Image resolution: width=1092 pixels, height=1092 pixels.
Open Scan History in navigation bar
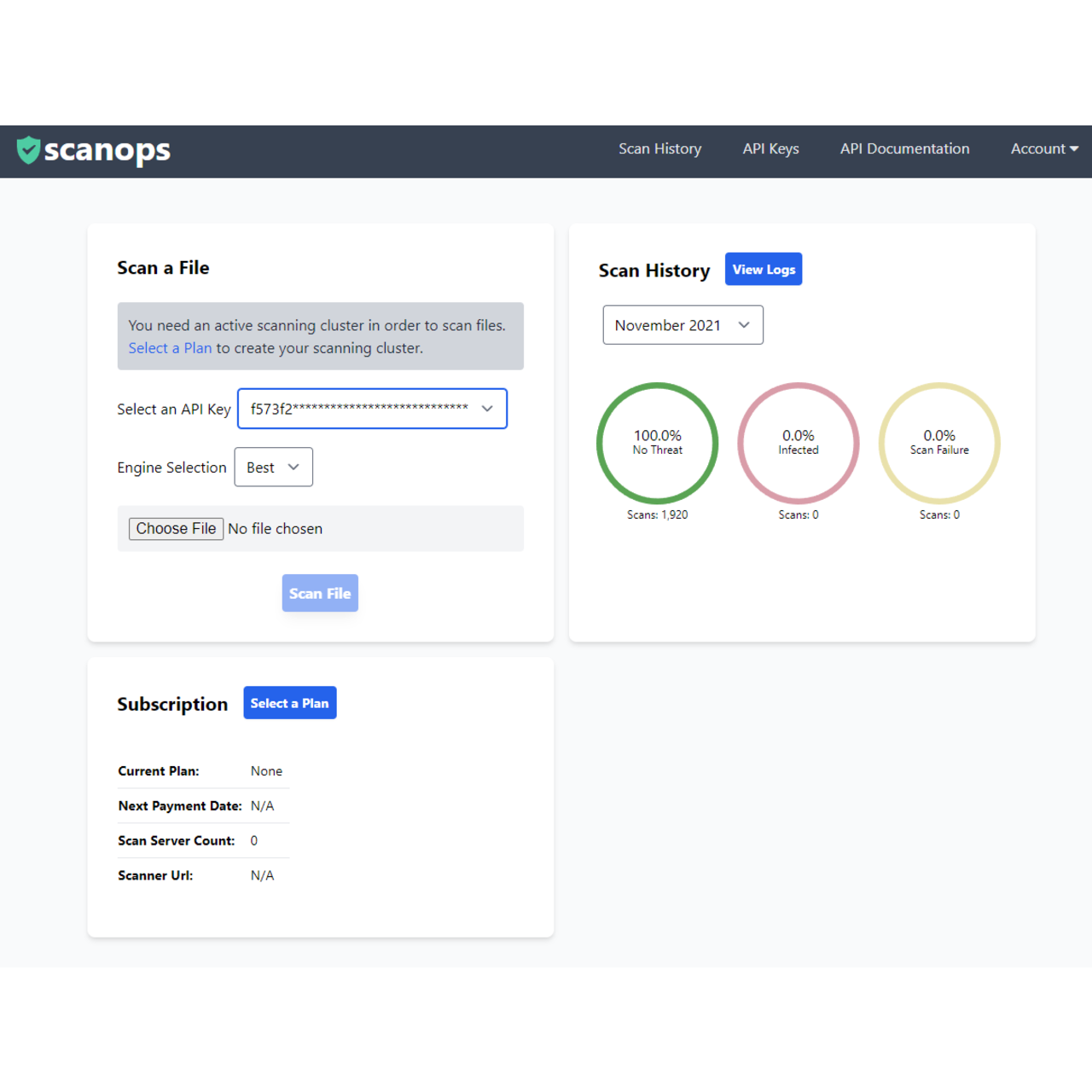(659, 148)
